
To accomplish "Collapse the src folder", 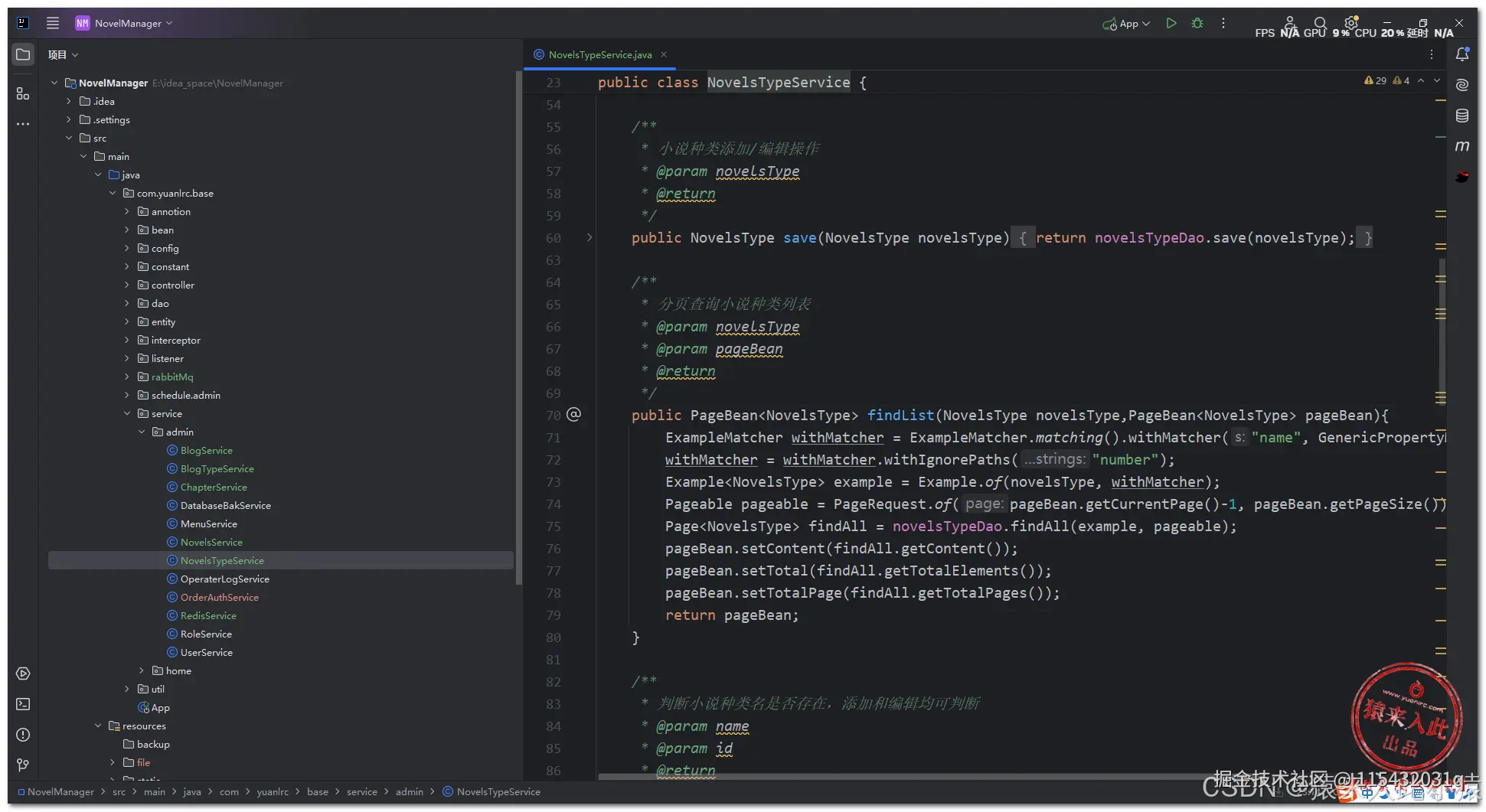I will tap(69, 138).
